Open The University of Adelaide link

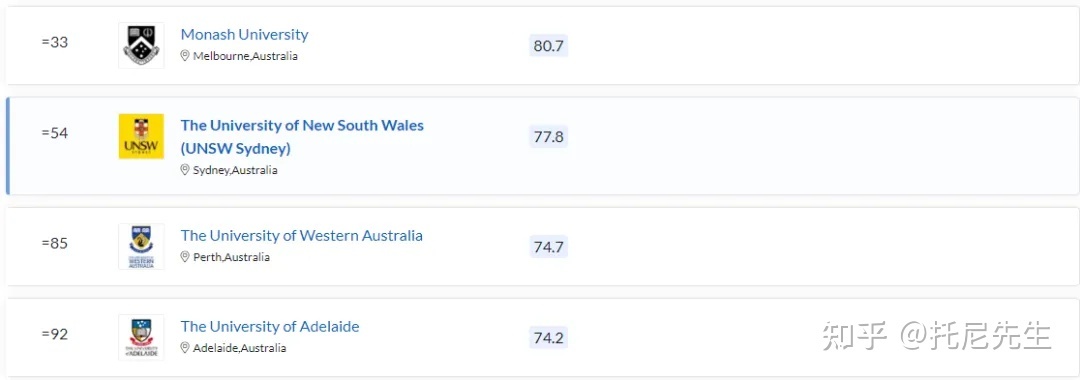(270, 326)
